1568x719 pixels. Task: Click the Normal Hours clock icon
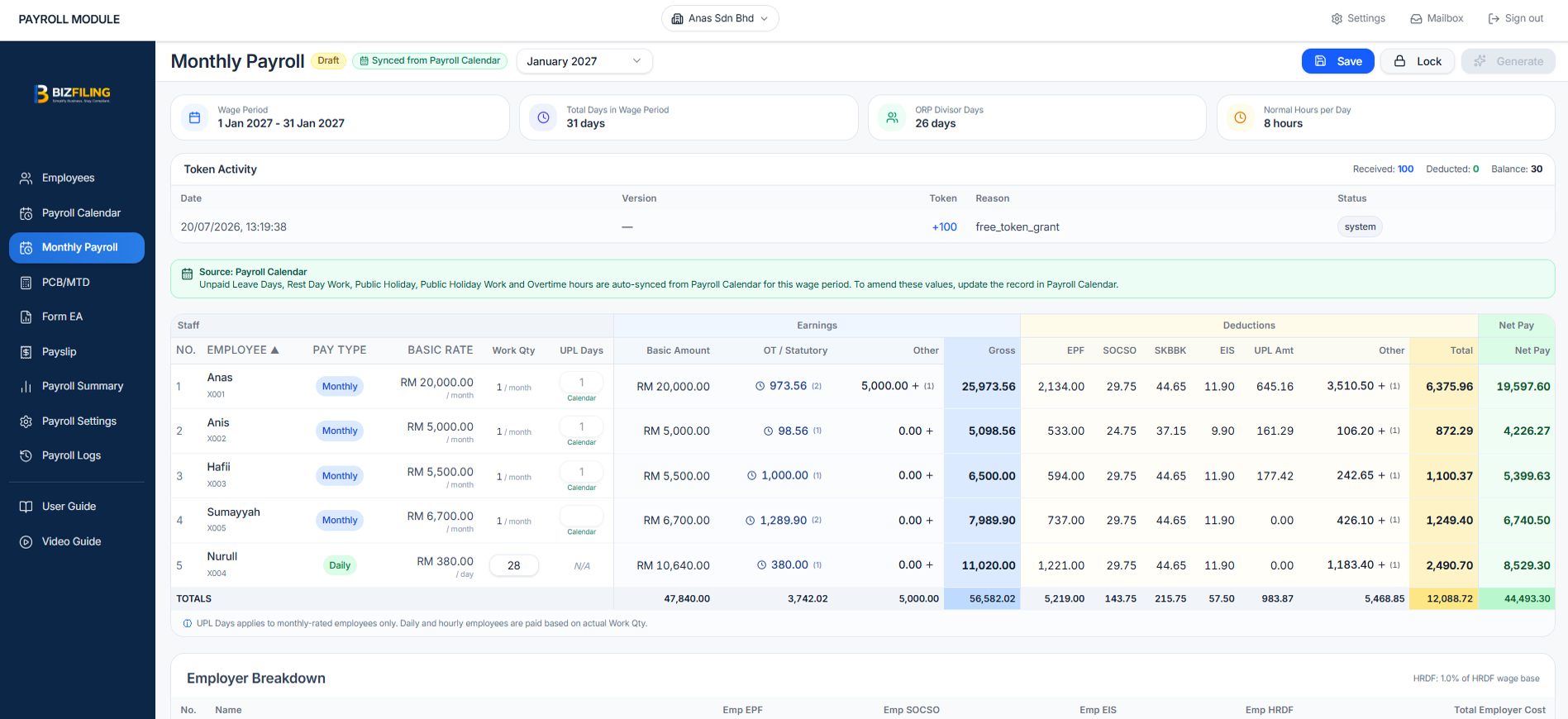1241,117
